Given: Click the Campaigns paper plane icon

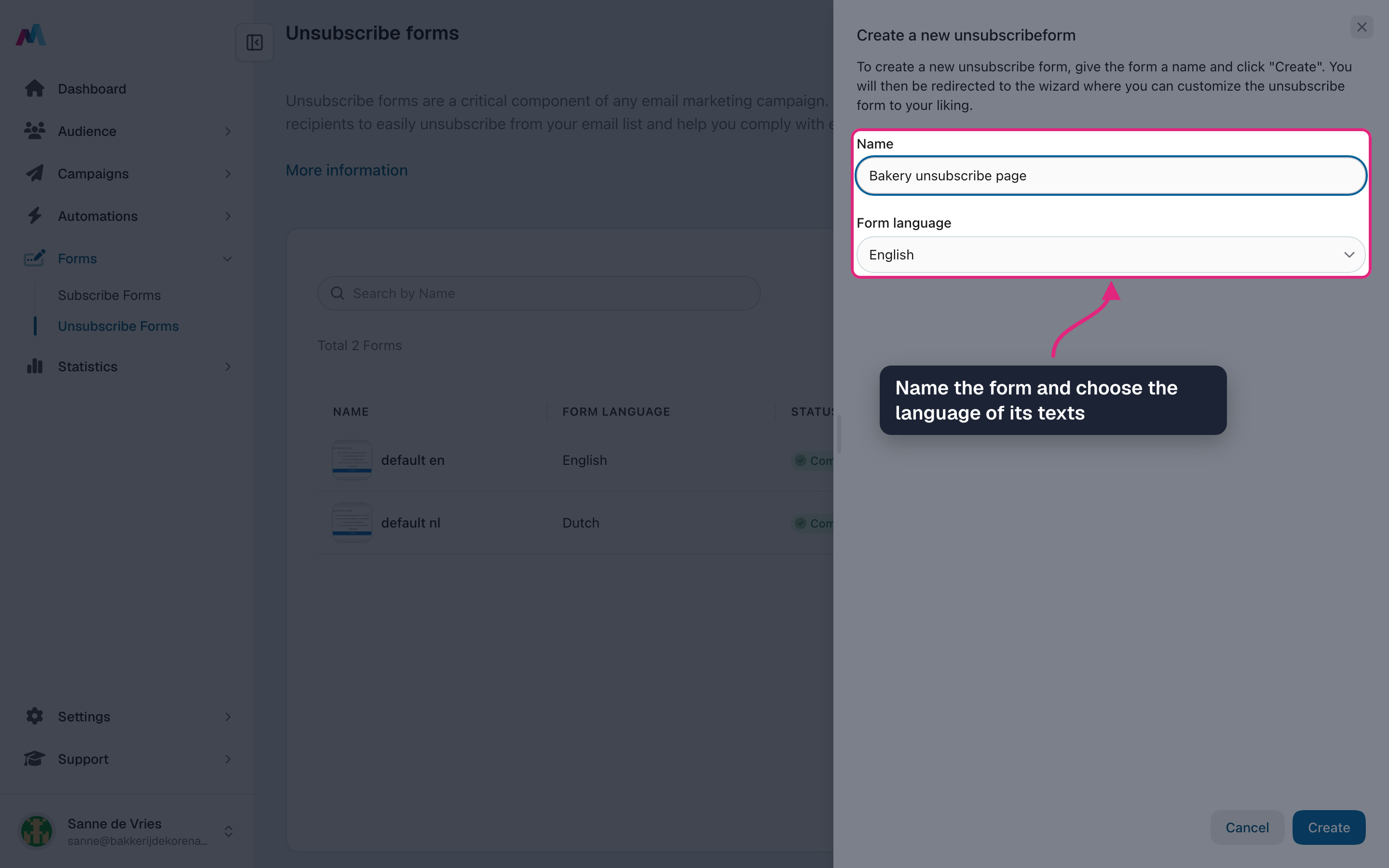Looking at the screenshot, I should click(34, 174).
